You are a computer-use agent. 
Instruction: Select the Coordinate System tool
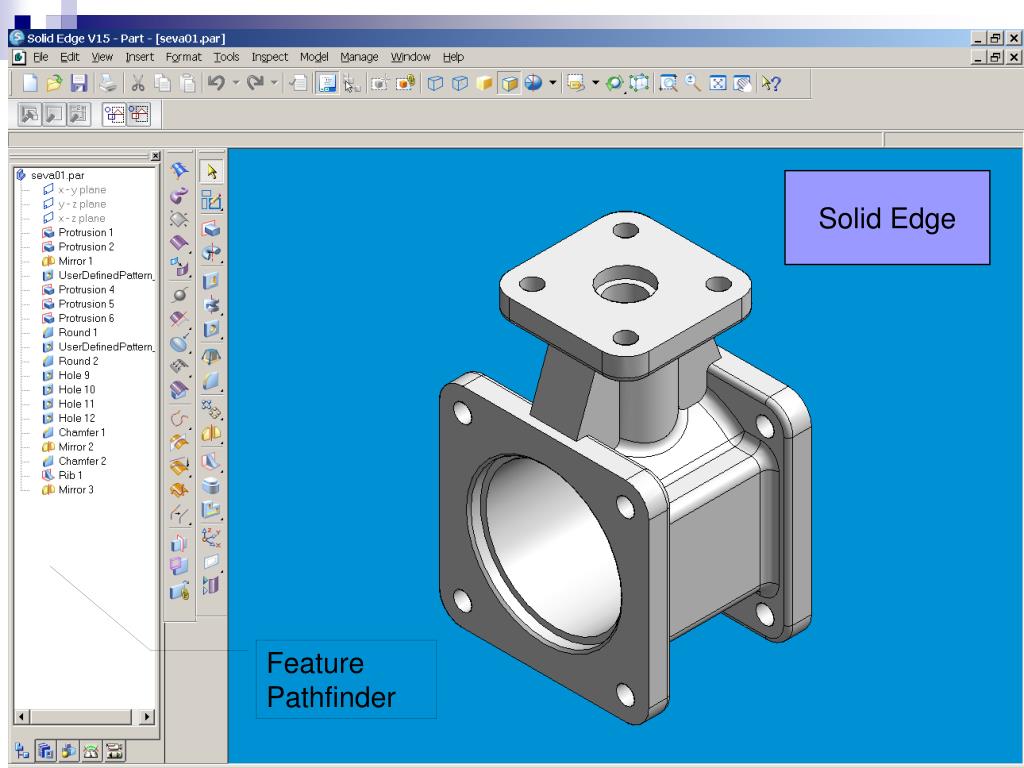(x=211, y=537)
